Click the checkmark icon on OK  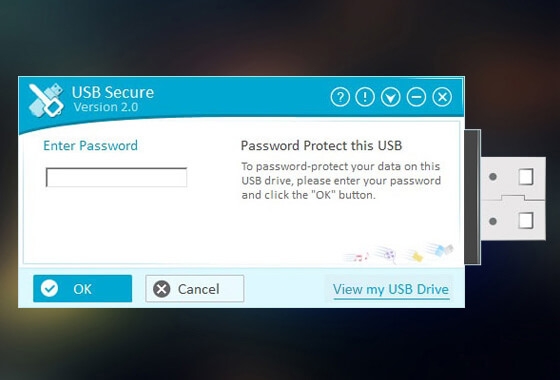click(x=49, y=288)
